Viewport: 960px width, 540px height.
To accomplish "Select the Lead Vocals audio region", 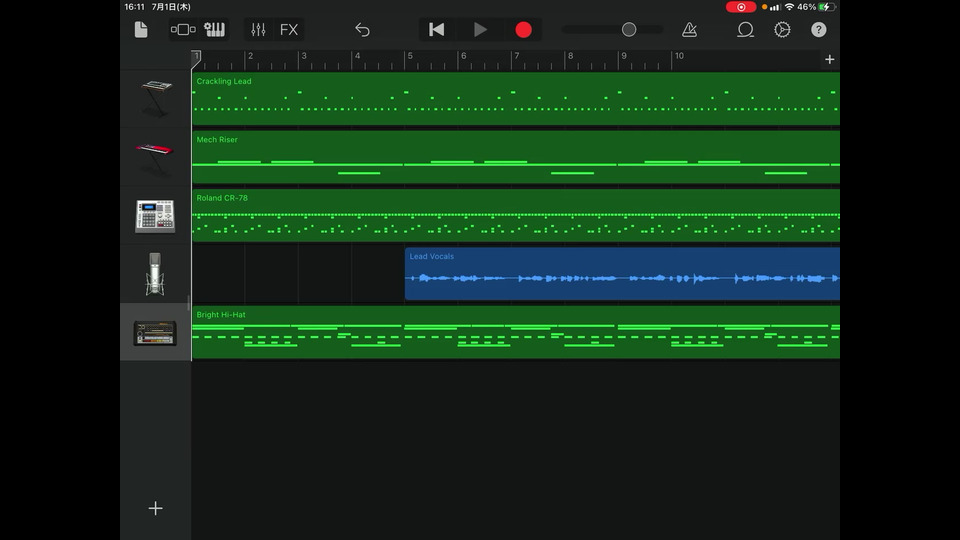I will pos(622,274).
